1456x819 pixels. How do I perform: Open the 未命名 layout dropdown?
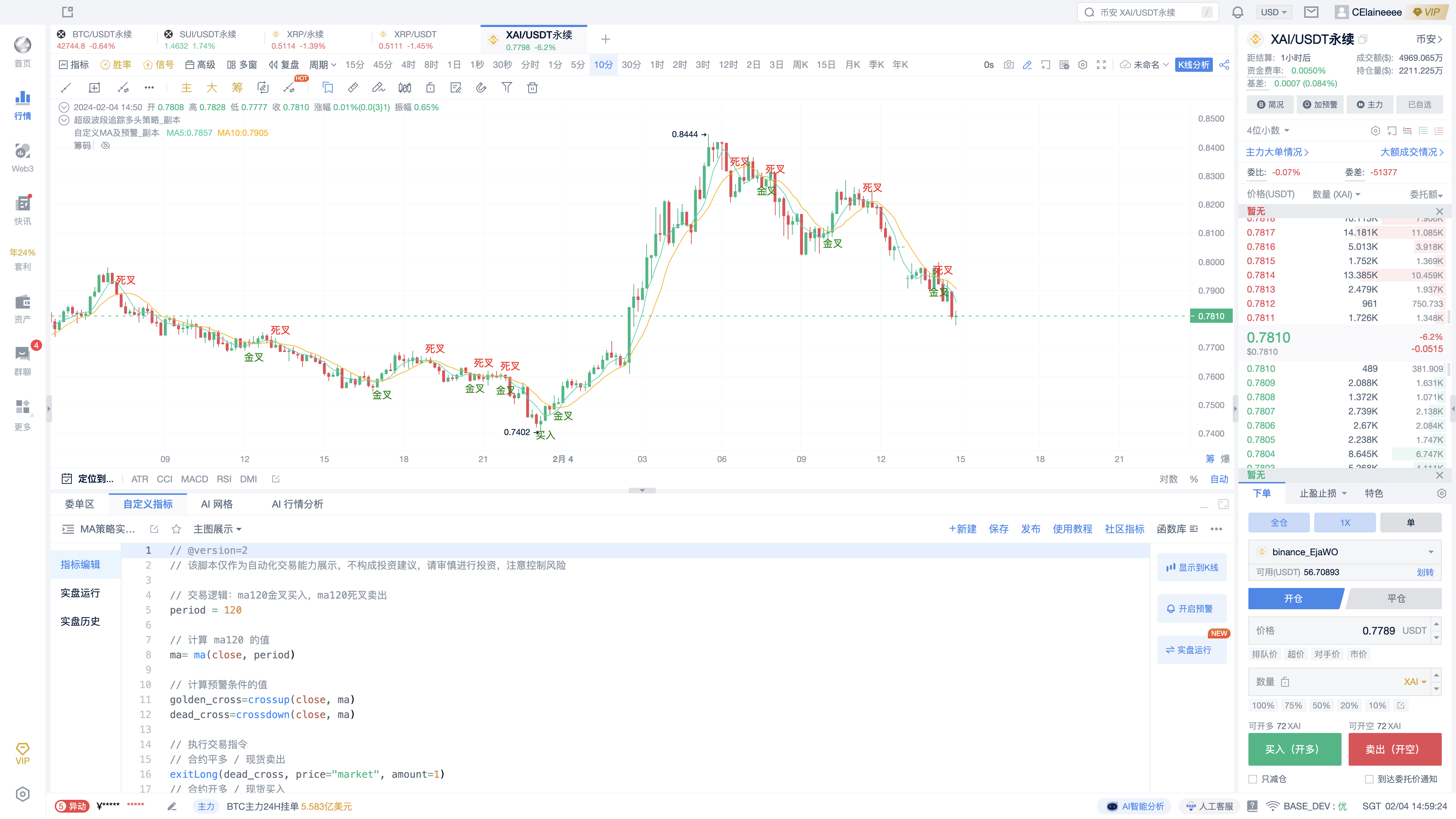tap(1145, 65)
